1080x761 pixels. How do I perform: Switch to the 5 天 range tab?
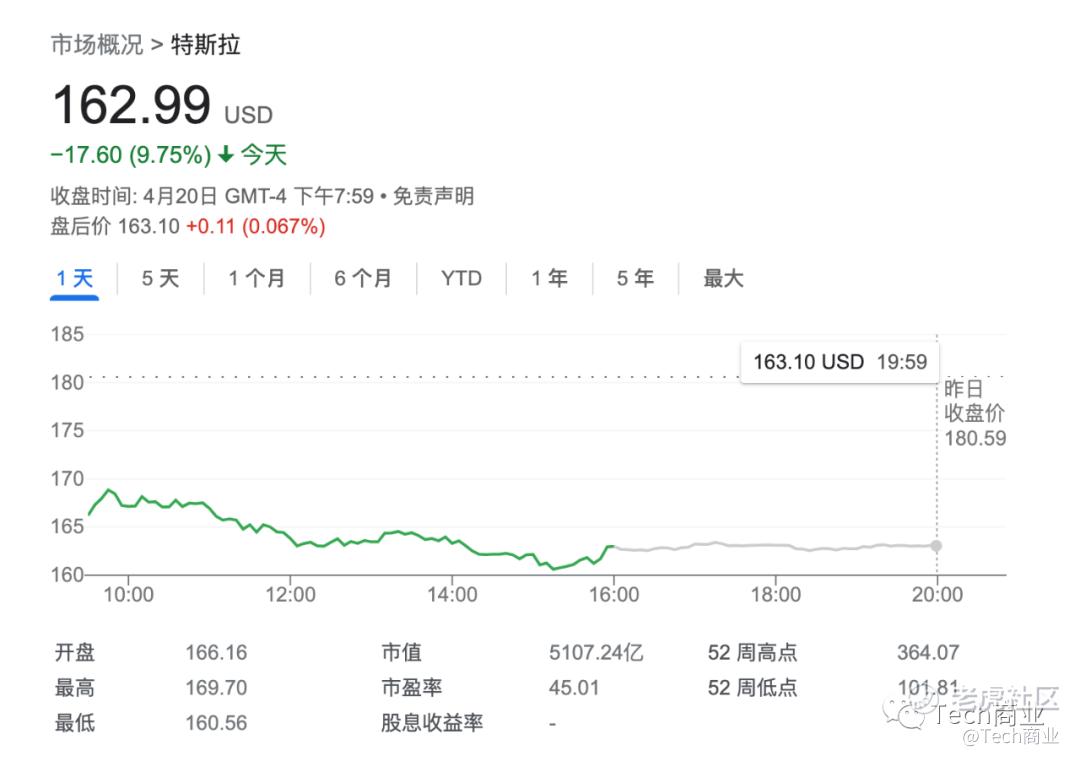coord(160,279)
